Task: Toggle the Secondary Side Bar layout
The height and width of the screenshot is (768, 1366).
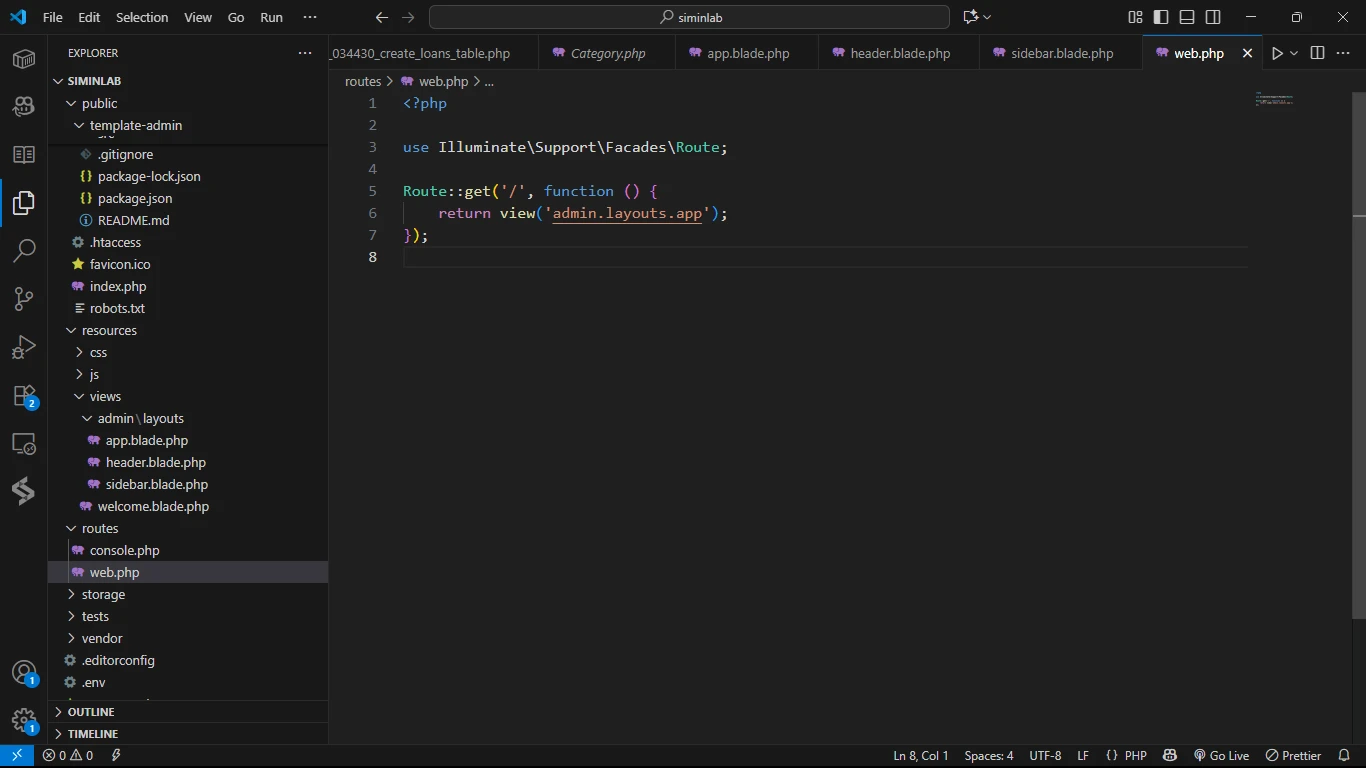Action: [x=1213, y=17]
